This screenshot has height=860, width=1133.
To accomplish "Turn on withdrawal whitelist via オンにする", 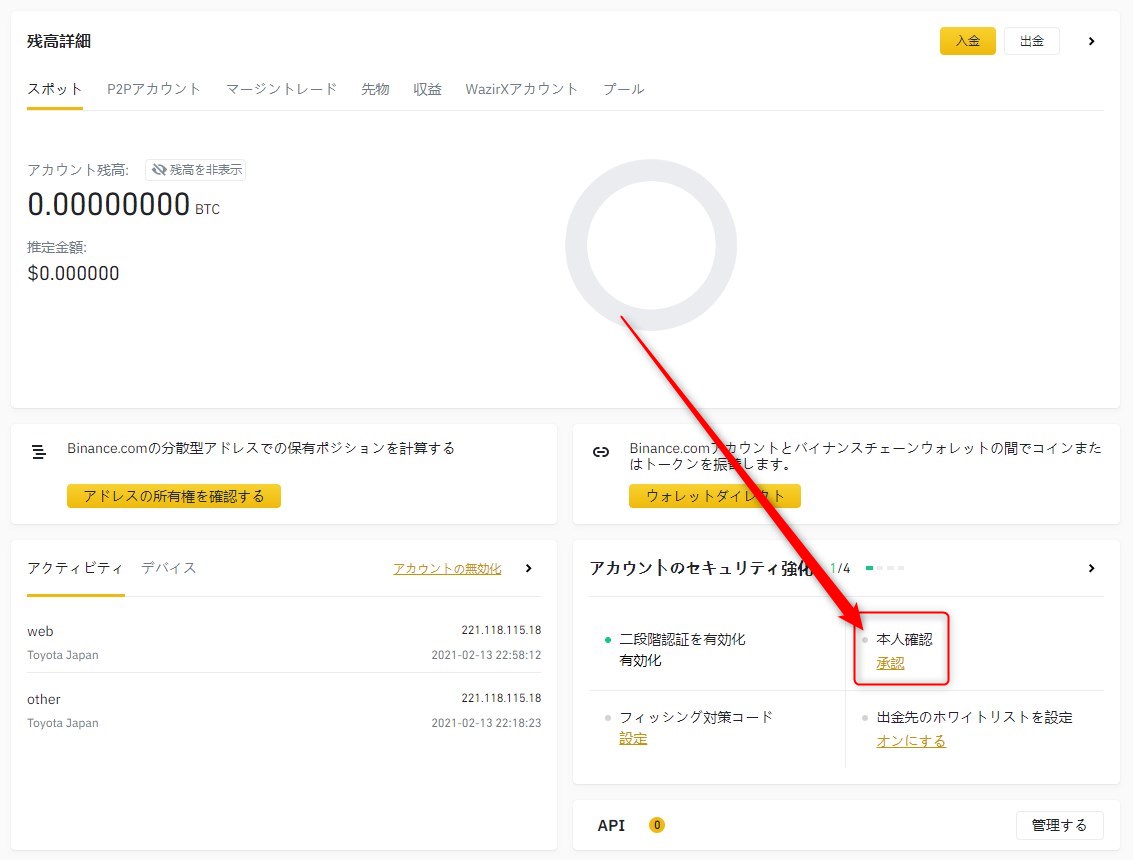I will [x=910, y=741].
